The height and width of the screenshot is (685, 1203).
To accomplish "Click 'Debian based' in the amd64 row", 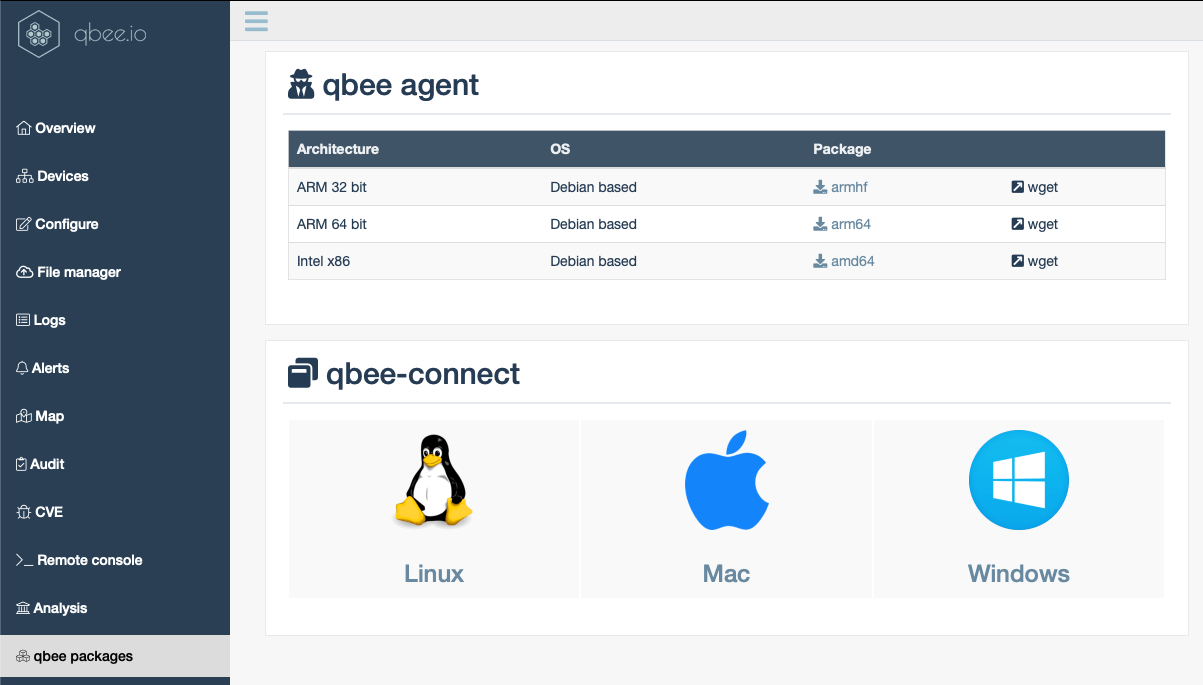I will 594,261.
